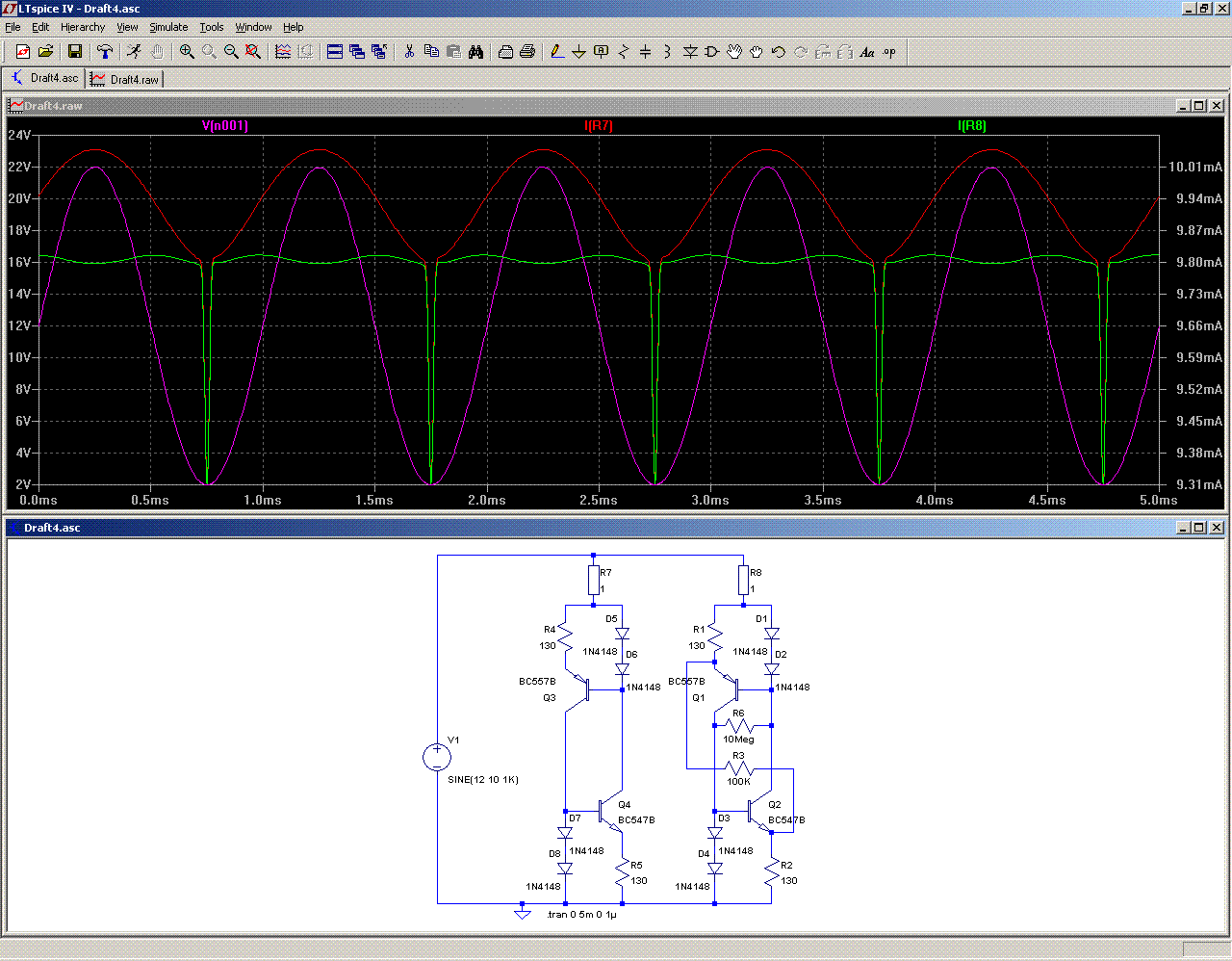The height and width of the screenshot is (961, 1232).
Task: Select the Draw Wire pencil tool
Action: 556,52
